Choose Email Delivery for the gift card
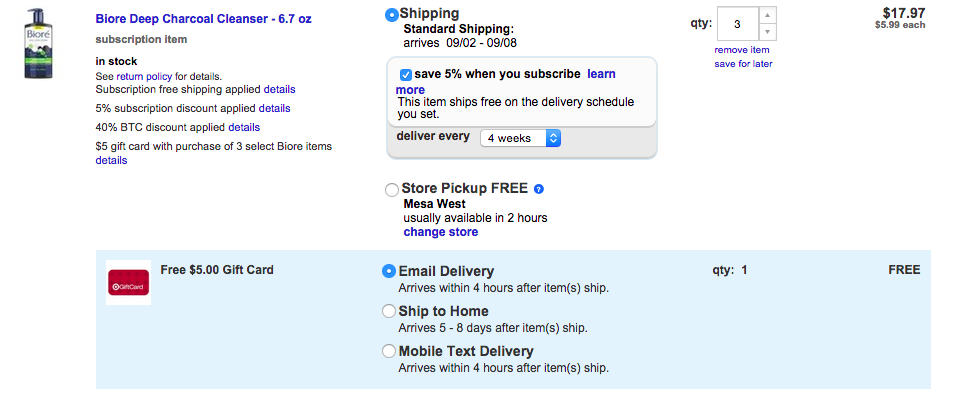This screenshot has width=964, height=396. pyautogui.click(x=389, y=271)
